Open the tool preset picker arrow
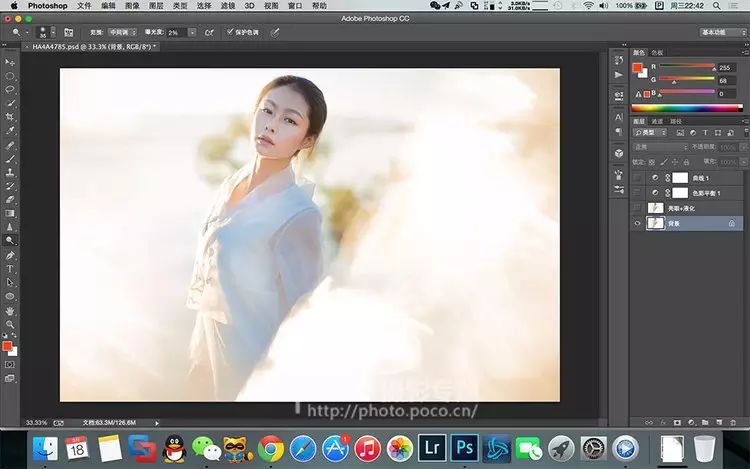 click(27, 33)
